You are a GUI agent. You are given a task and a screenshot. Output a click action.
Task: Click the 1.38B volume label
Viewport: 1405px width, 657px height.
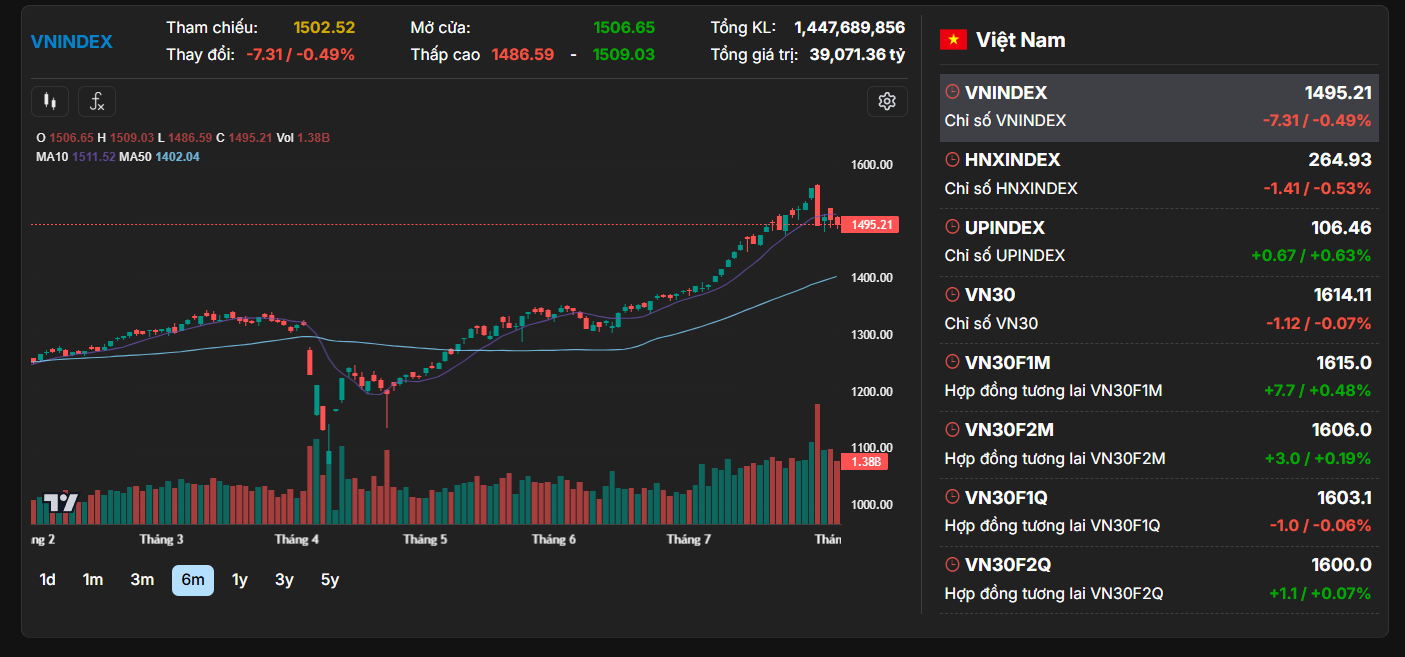863,462
